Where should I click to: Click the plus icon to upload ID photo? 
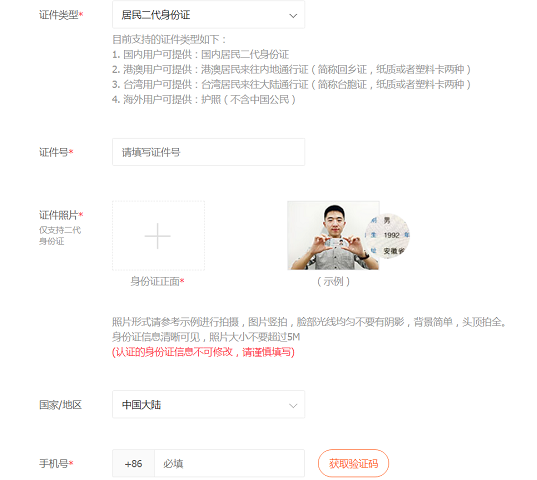point(158,236)
